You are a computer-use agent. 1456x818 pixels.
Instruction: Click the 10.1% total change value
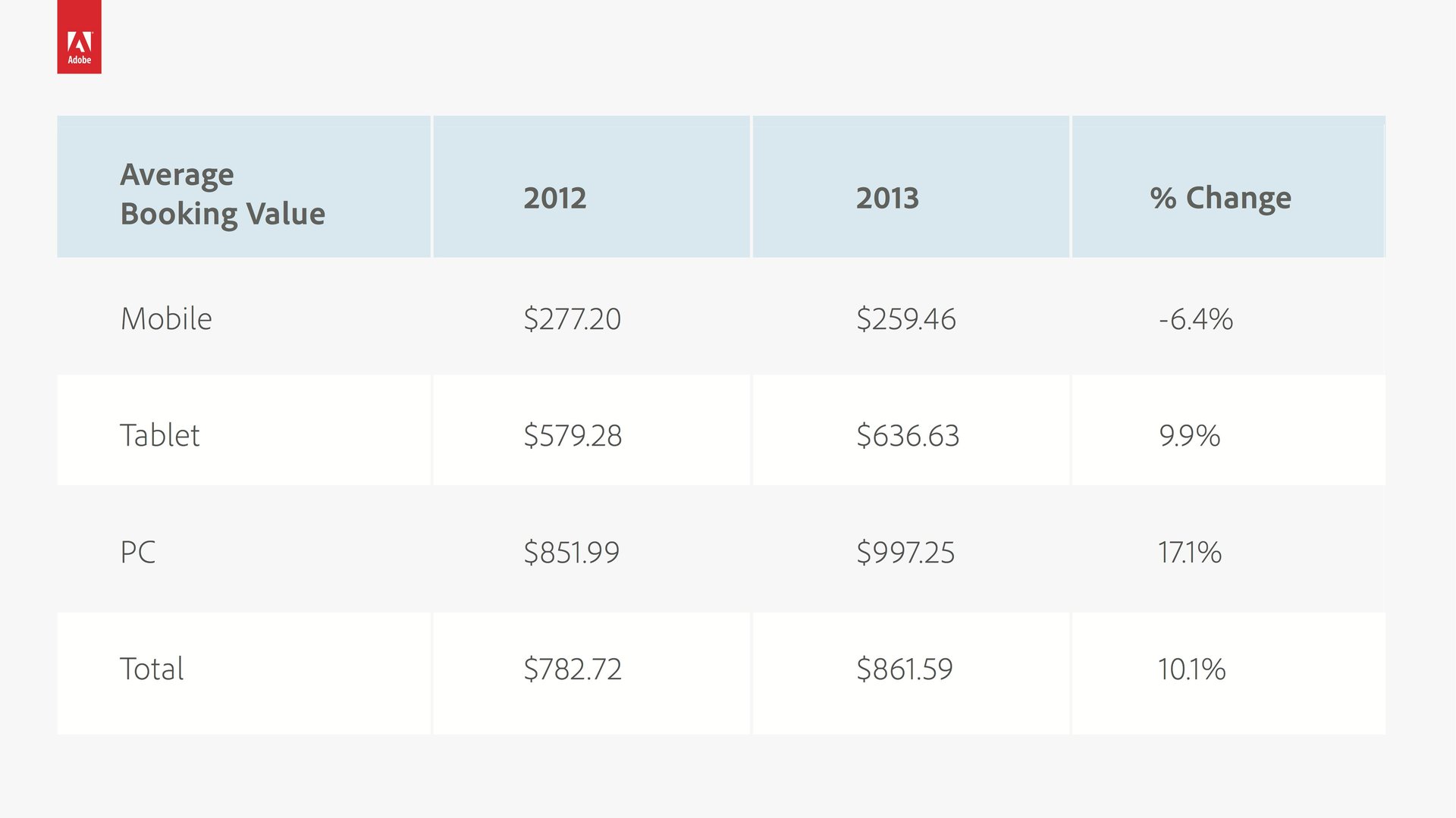(1192, 669)
